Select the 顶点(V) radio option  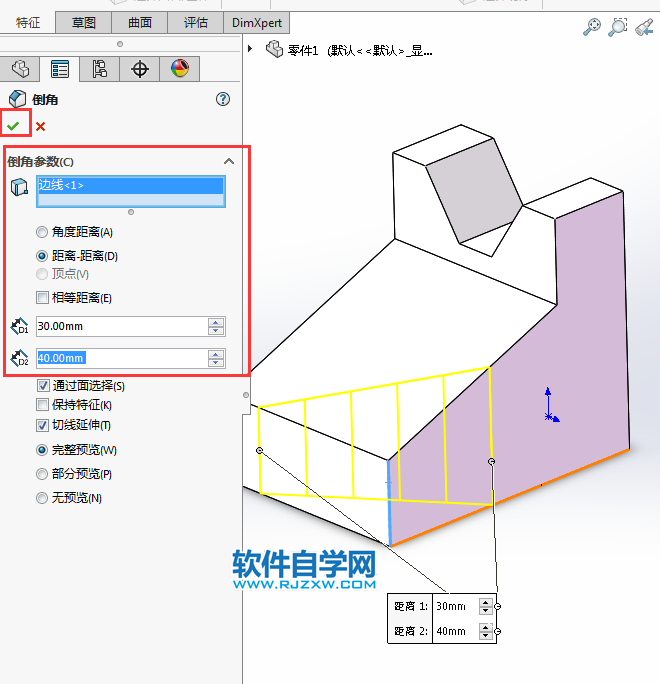point(42,274)
